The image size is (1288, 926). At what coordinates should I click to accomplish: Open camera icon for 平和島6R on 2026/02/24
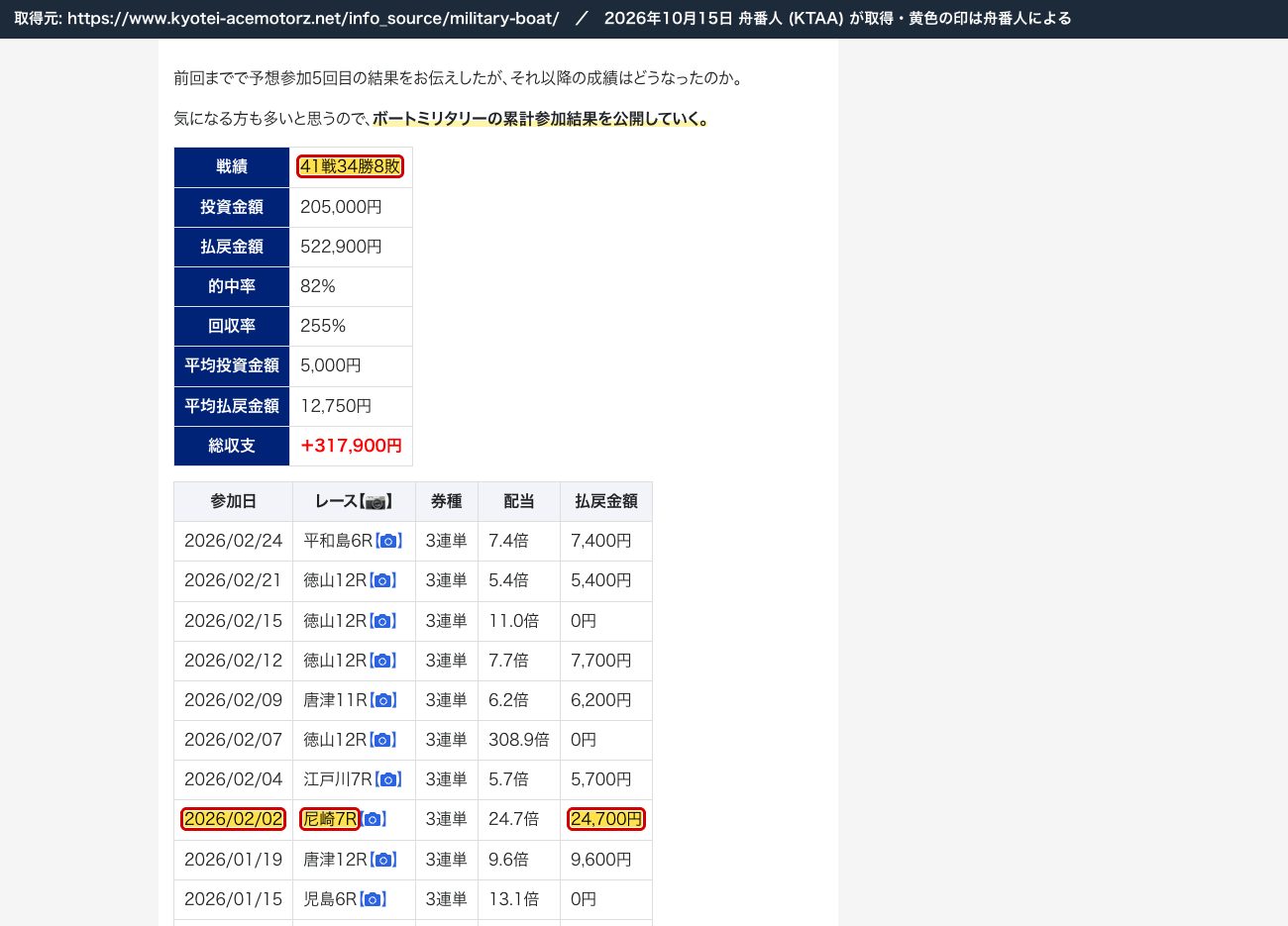tap(388, 541)
